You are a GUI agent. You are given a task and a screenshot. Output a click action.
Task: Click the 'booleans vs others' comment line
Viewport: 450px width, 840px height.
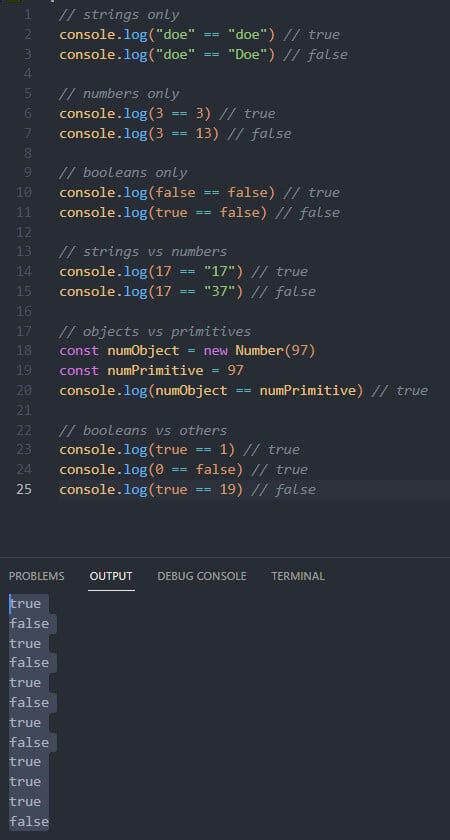tap(143, 430)
